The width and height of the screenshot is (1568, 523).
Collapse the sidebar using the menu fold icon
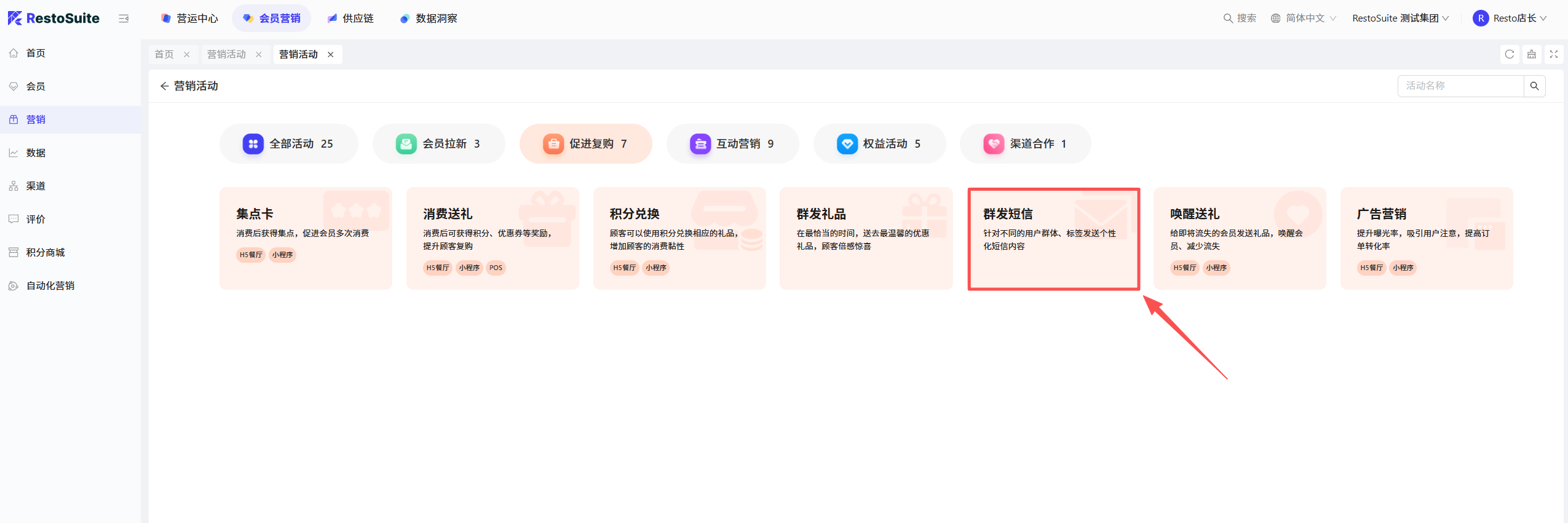point(124,18)
